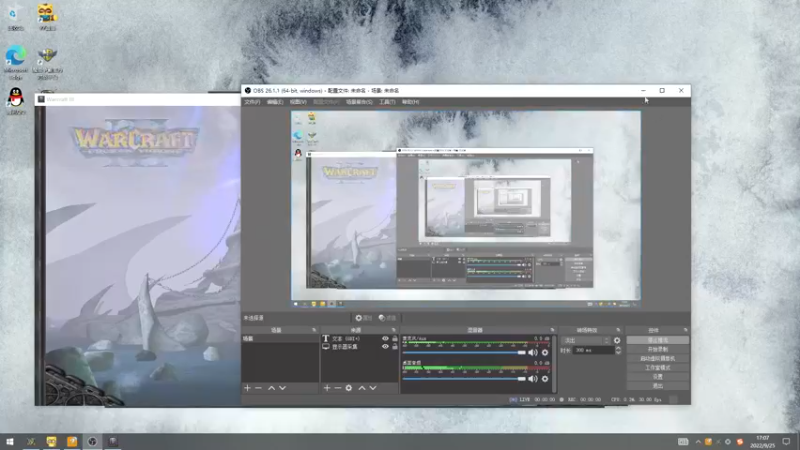Screen dimensions: 800x450
Task: Click the streaming button in Controls
Action: [x=658, y=340]
